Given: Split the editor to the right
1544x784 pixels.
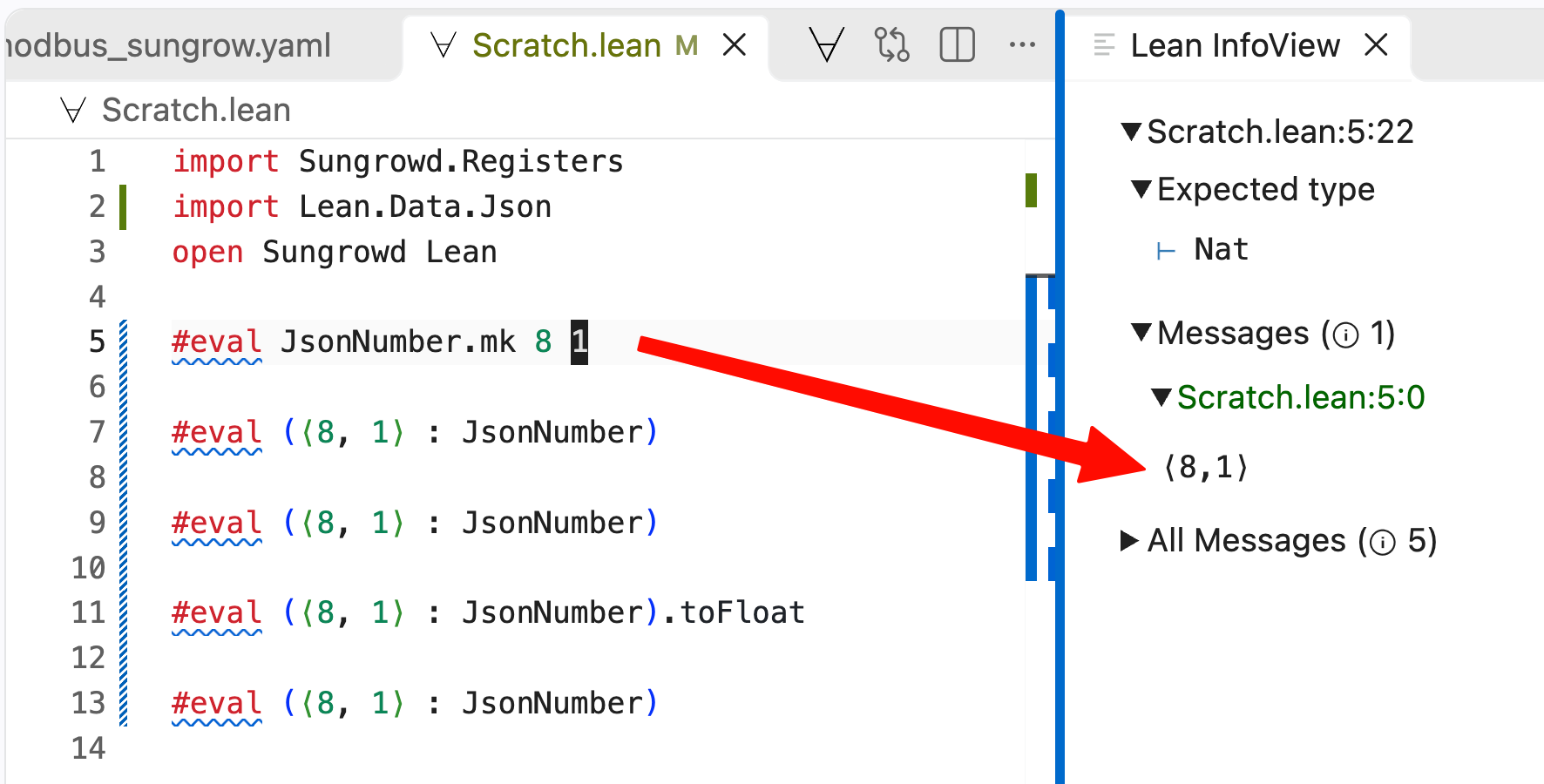Looking at the screenshot, I should click(957, 44).
